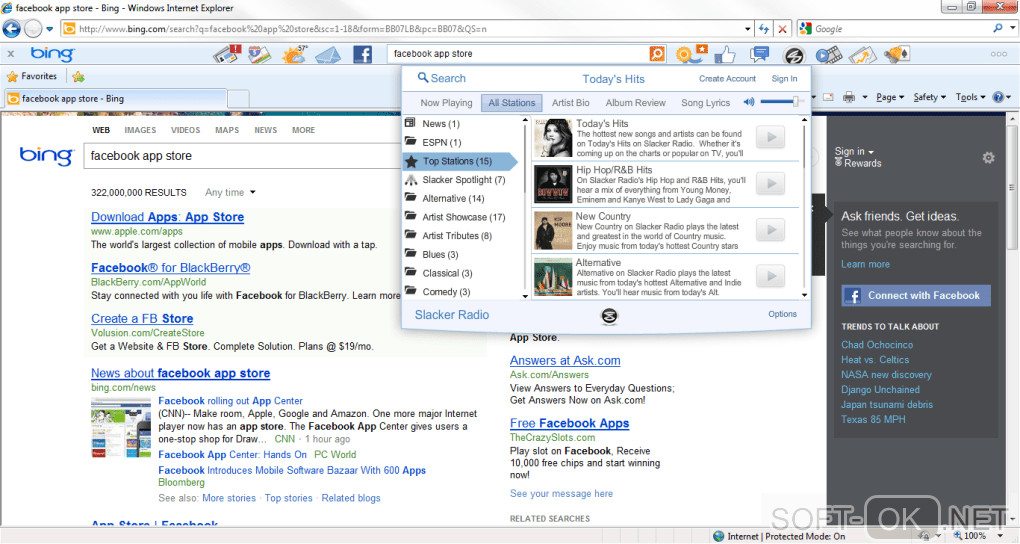Open the Bing sidebar settings gear
The width and height of the screenshot is (1020, 544).
988,157
